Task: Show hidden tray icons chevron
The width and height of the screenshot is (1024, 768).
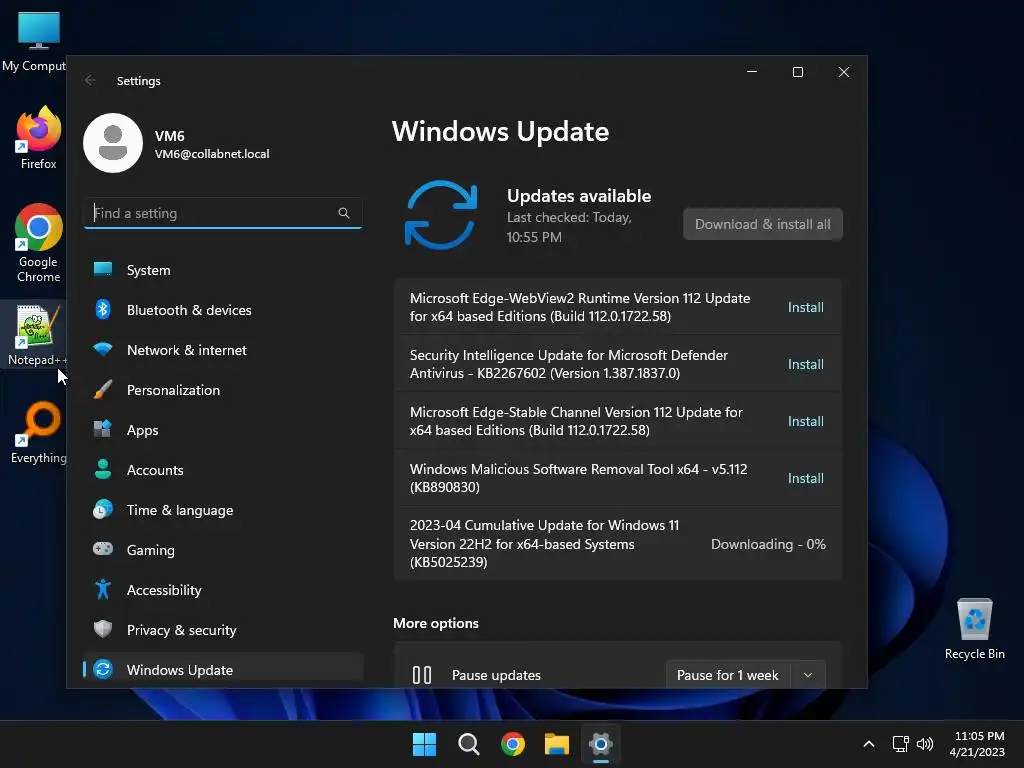Action: click(x=869, y=744)
